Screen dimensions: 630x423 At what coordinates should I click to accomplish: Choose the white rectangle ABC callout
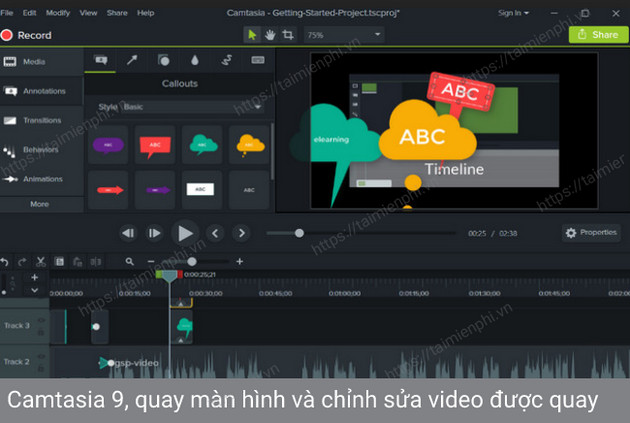(202, 190)
